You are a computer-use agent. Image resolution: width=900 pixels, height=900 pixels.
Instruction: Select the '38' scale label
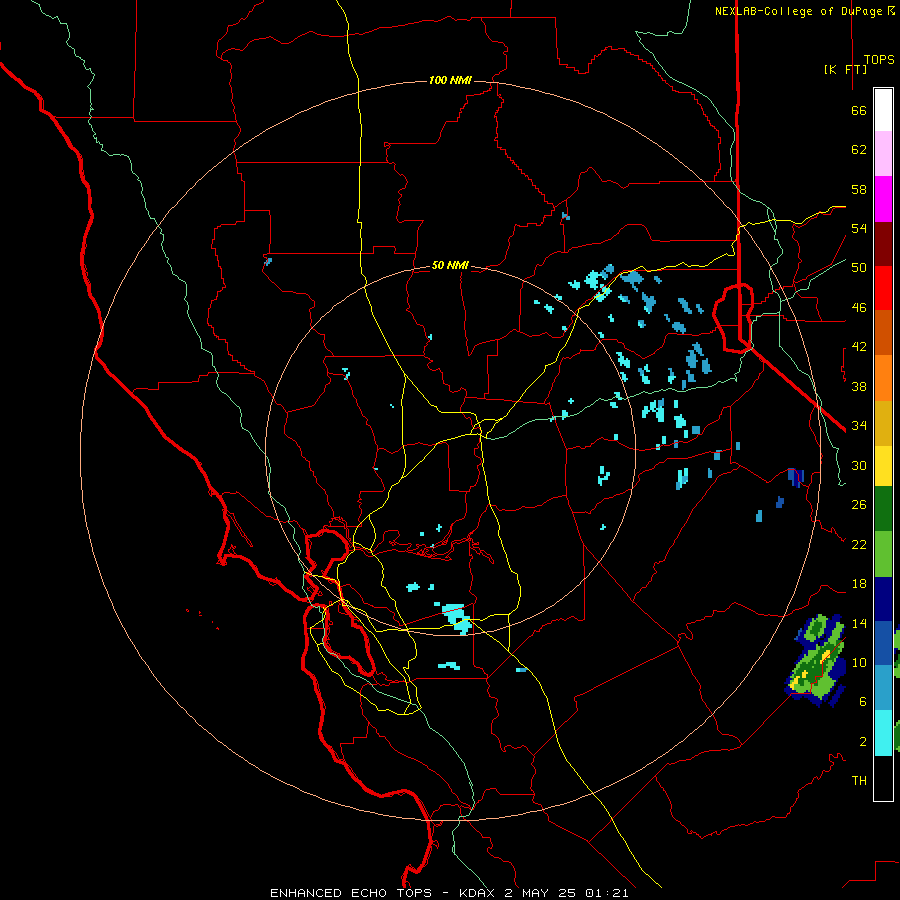tap(859, 386)
